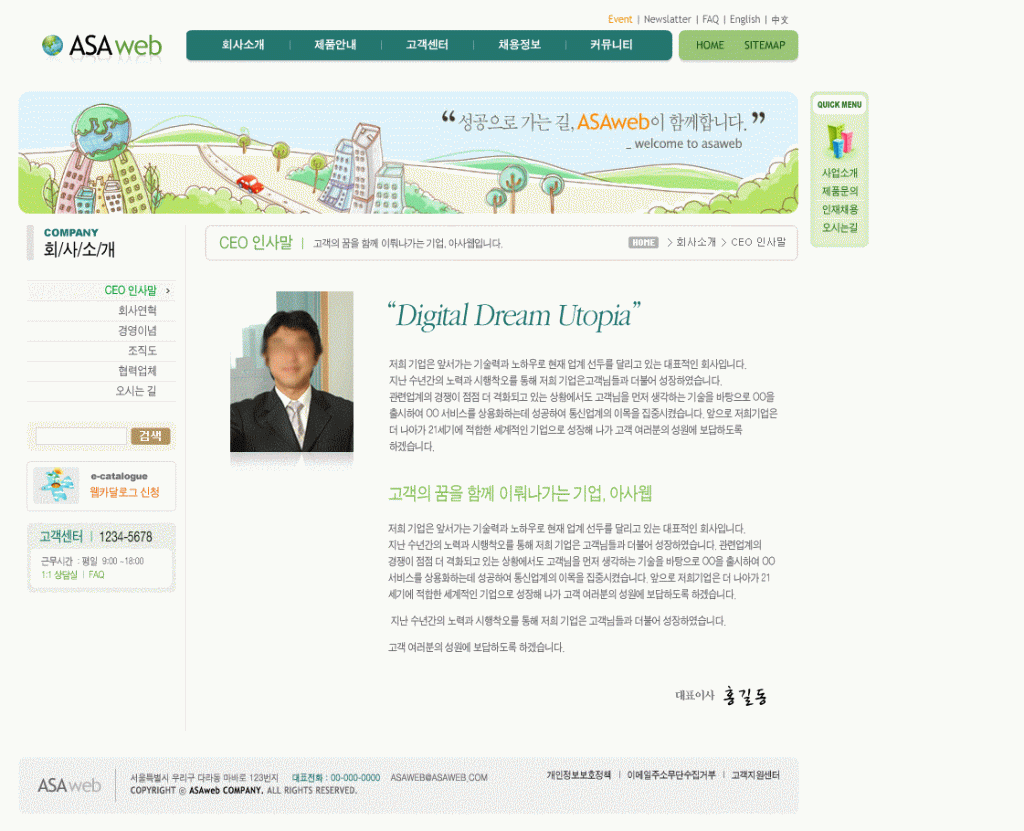Open 채용정보 navigation menu

pos(519,45)
